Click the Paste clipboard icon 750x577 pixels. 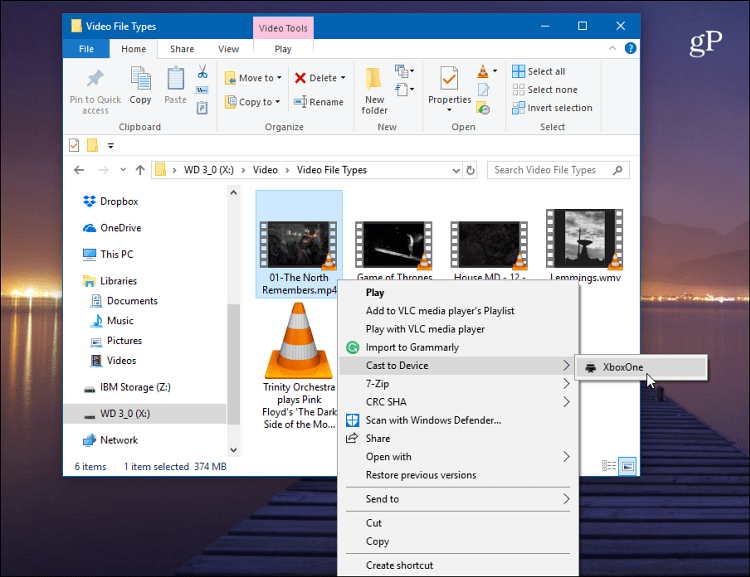175,78
